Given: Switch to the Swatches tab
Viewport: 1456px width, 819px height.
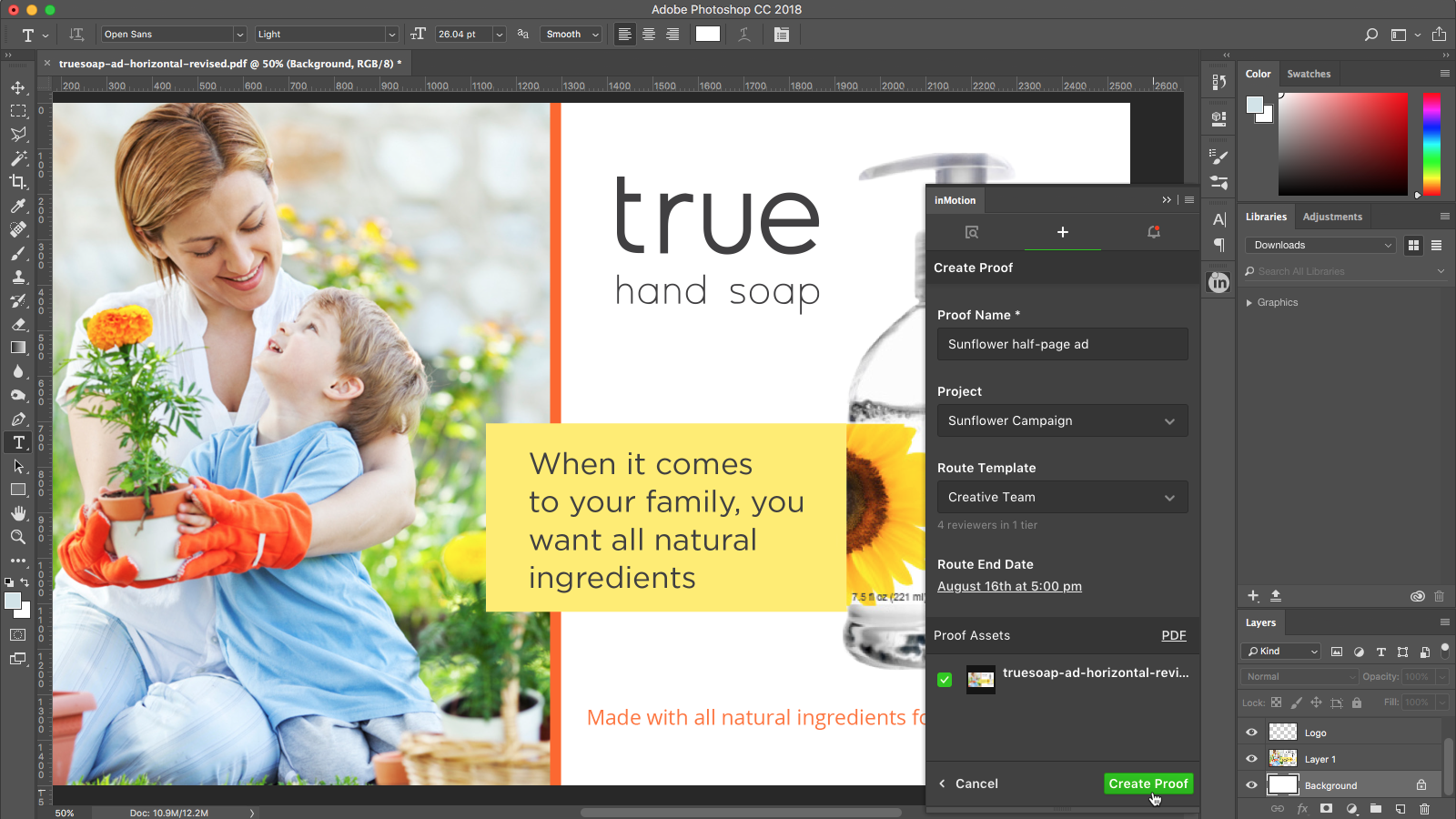Looking at the screenshot, I should point(1309,74).
